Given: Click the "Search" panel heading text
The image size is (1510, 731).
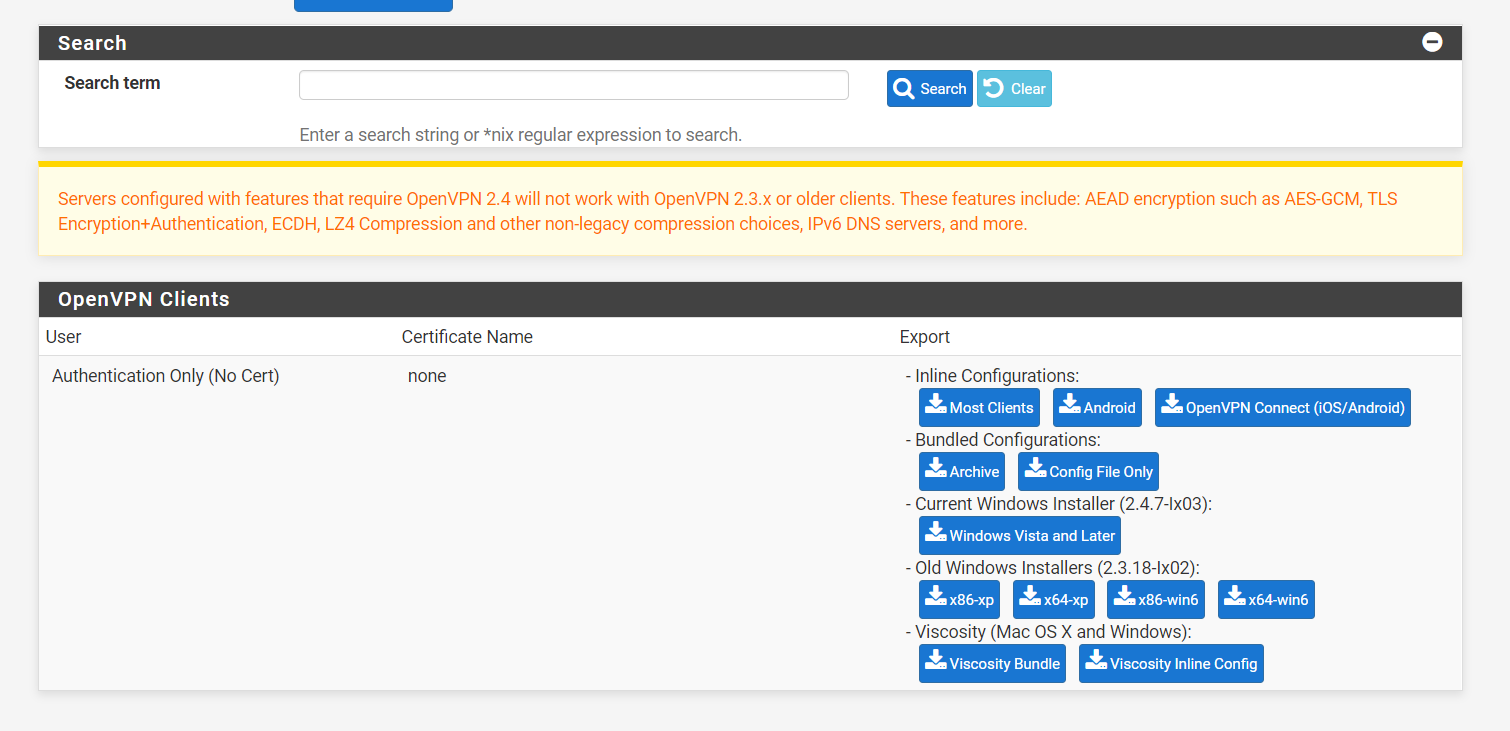Looking at the screenshot, I should point(92,43).
